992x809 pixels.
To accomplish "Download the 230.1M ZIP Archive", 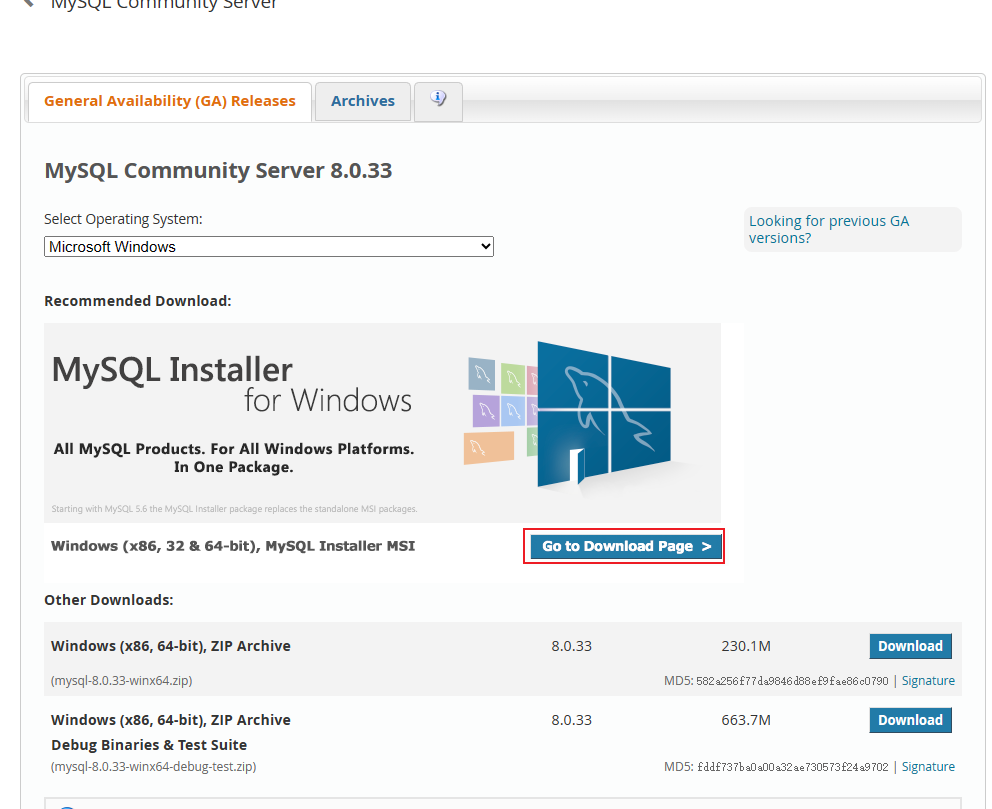I will tap(910, 646).
